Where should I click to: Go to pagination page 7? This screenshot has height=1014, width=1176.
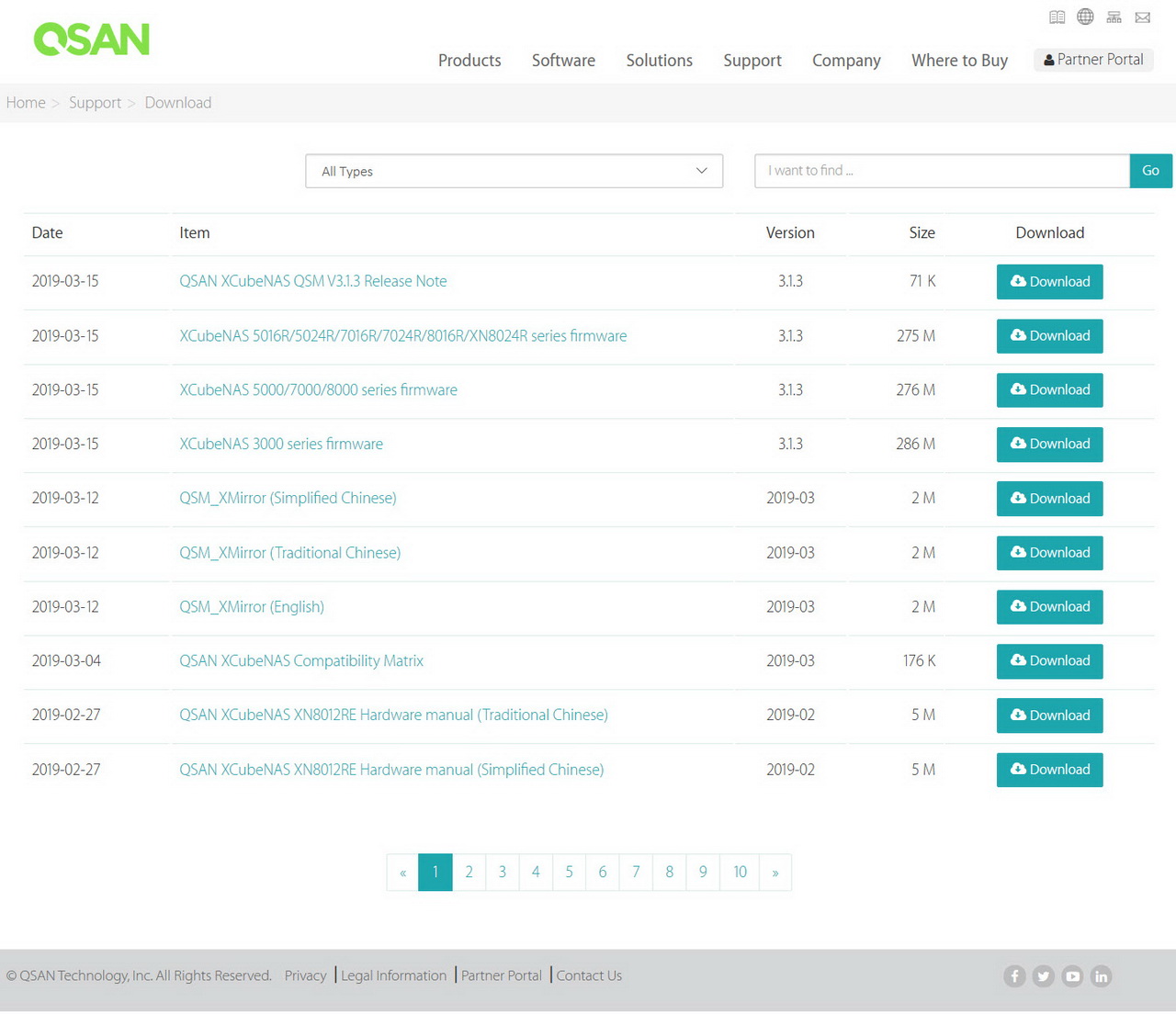pyautogui.click(x=636, y=873)
